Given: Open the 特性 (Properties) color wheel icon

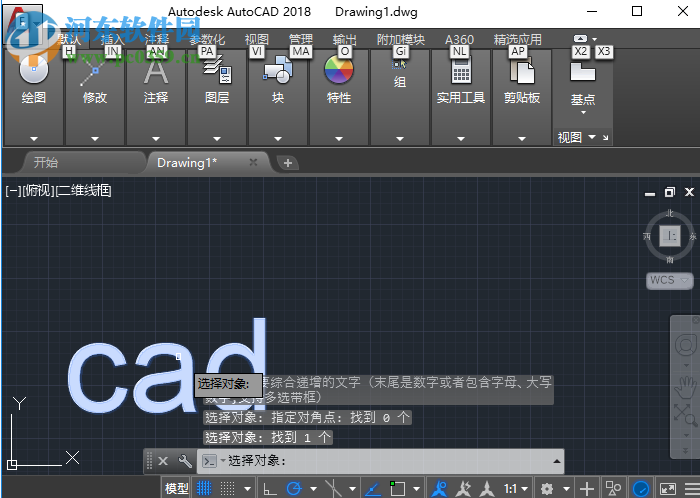Looking at the screenshot, I should (339, 70).
